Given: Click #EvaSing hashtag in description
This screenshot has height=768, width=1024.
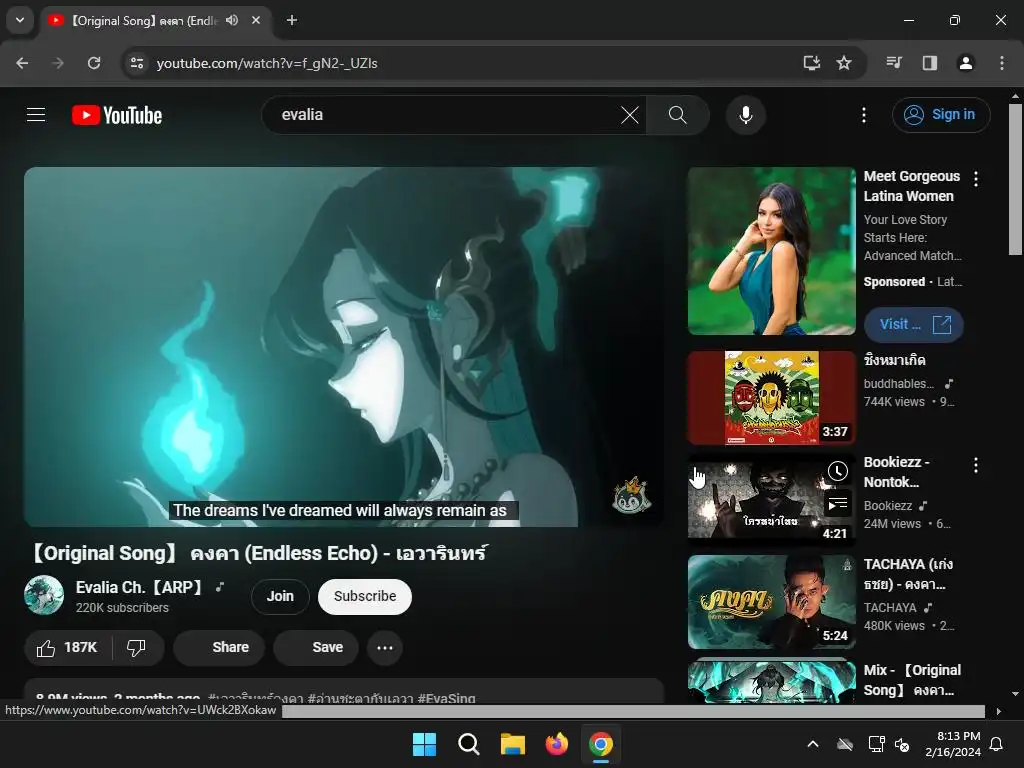Looking at the screenshot, I should (x=446, y=698).
